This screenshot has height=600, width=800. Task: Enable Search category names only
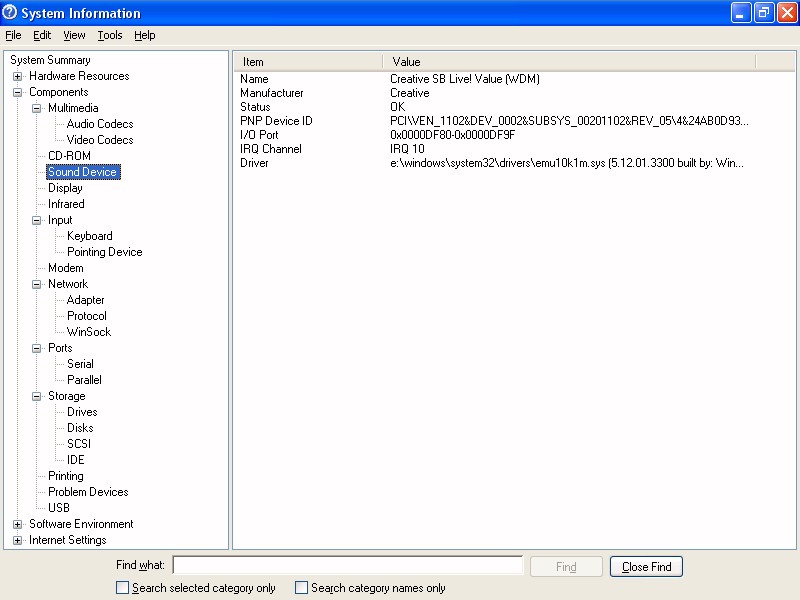[302, 588]
